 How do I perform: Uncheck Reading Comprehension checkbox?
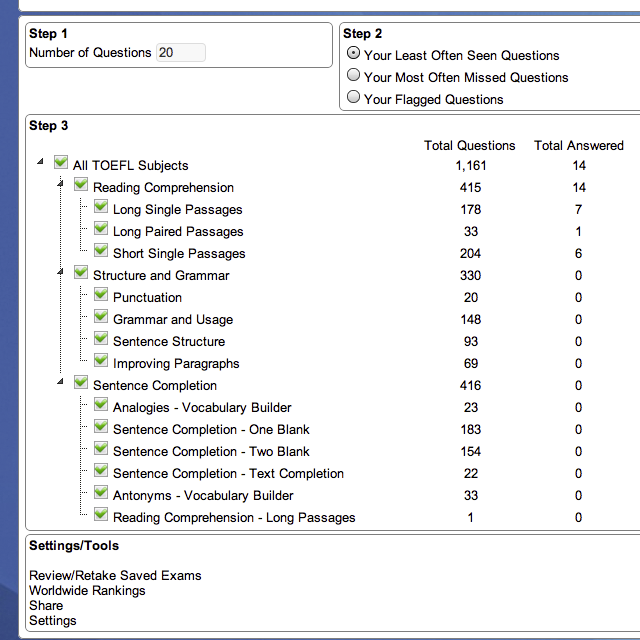(x=81, y=184)
